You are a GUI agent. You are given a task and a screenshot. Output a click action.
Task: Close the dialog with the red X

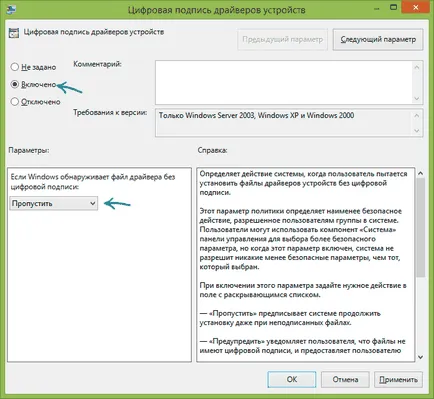[x=416, y=7]
